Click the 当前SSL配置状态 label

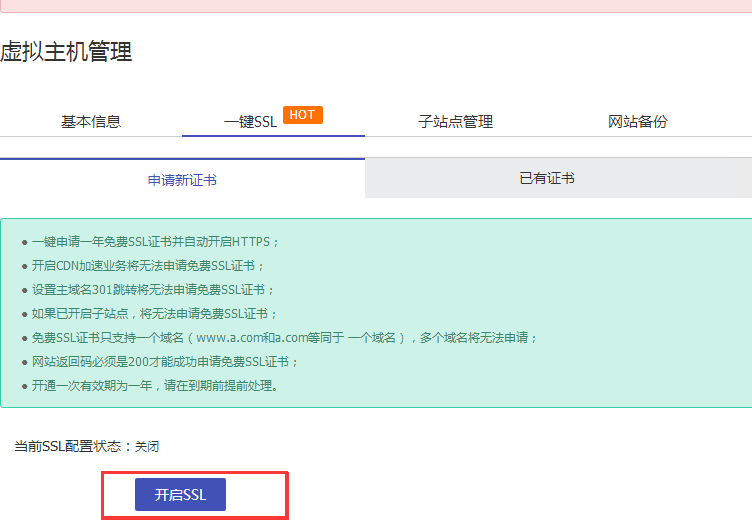click(69, 447)
